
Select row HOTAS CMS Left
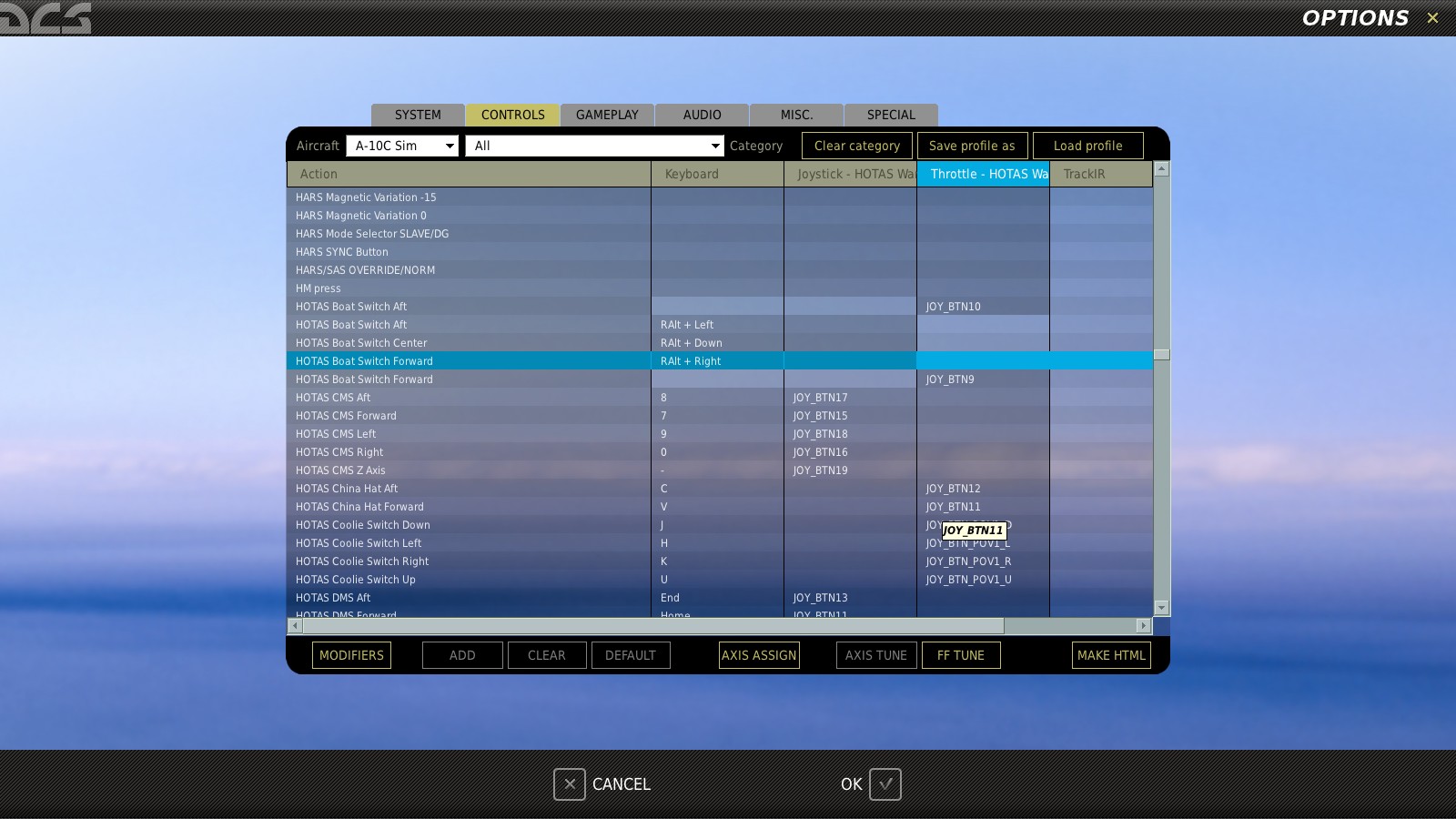click(720, 434)
